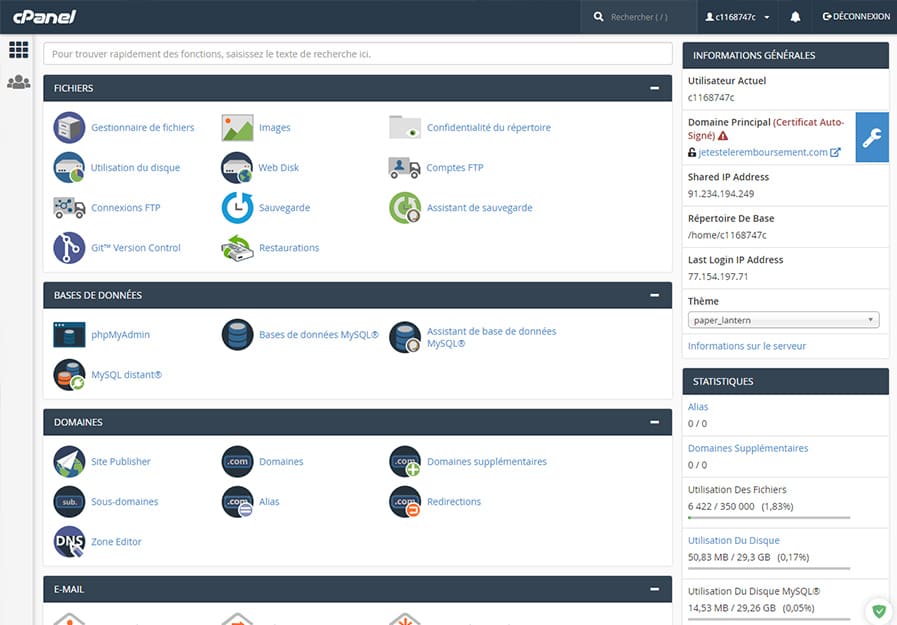Click the cPanel logo
Screen dimensions: 897x625
click(44, 17)
